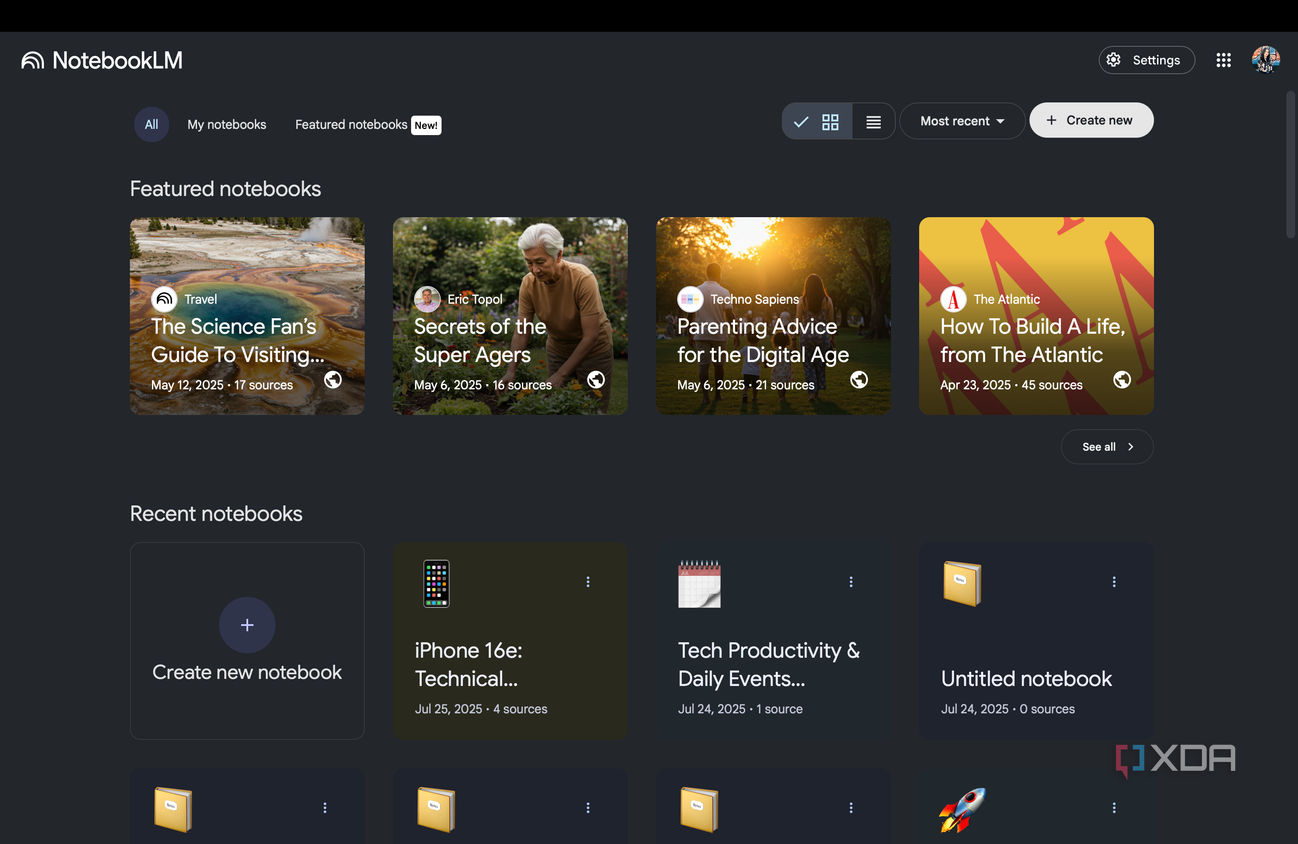
Task: Open How To Build A Life notebook
Action: point(1036,316)
